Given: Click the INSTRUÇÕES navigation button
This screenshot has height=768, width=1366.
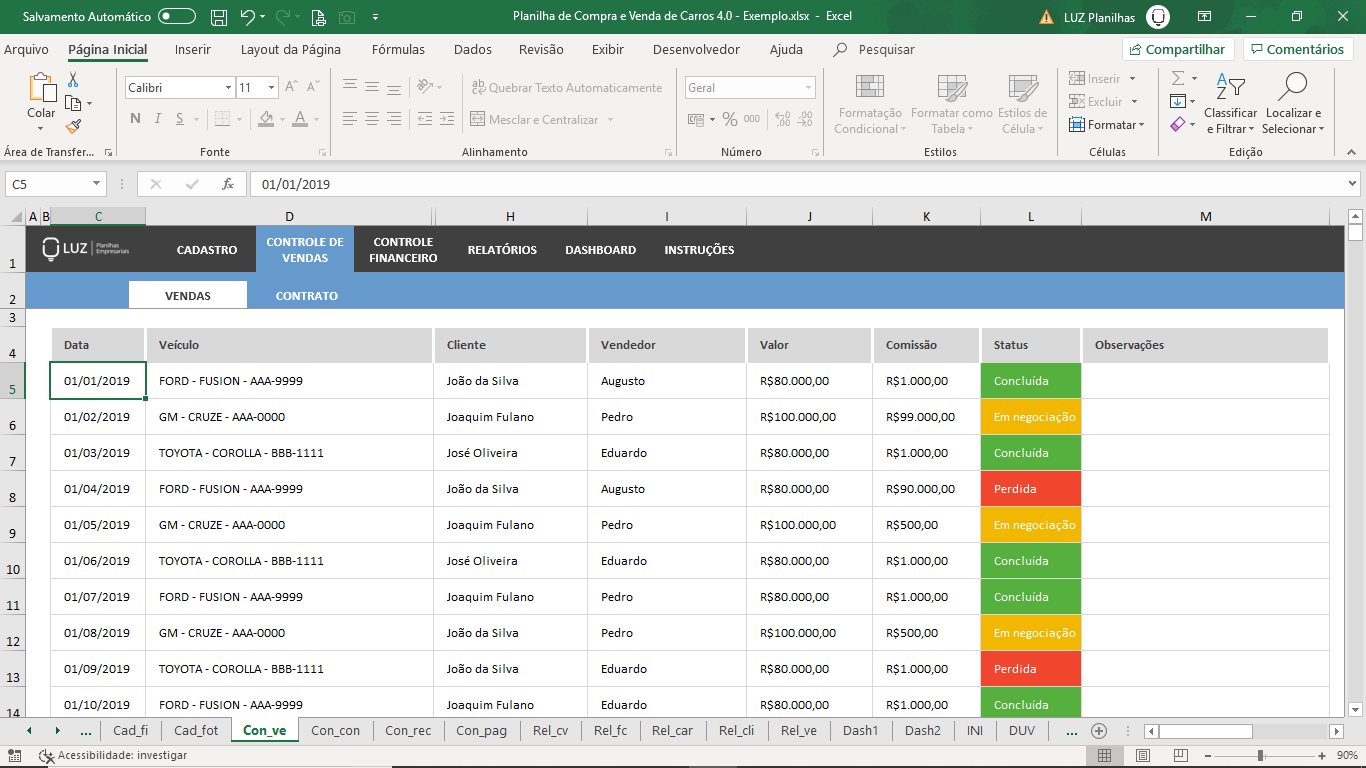Looking at the screenshot, I should pyautogui.click(x=699, y=250).
